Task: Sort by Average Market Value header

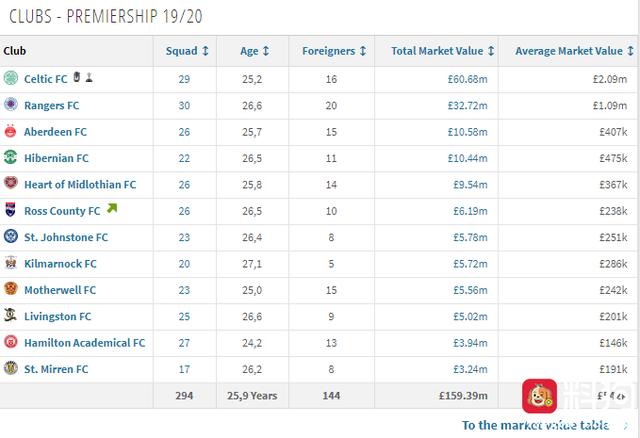Action: (x=574, y=51)
